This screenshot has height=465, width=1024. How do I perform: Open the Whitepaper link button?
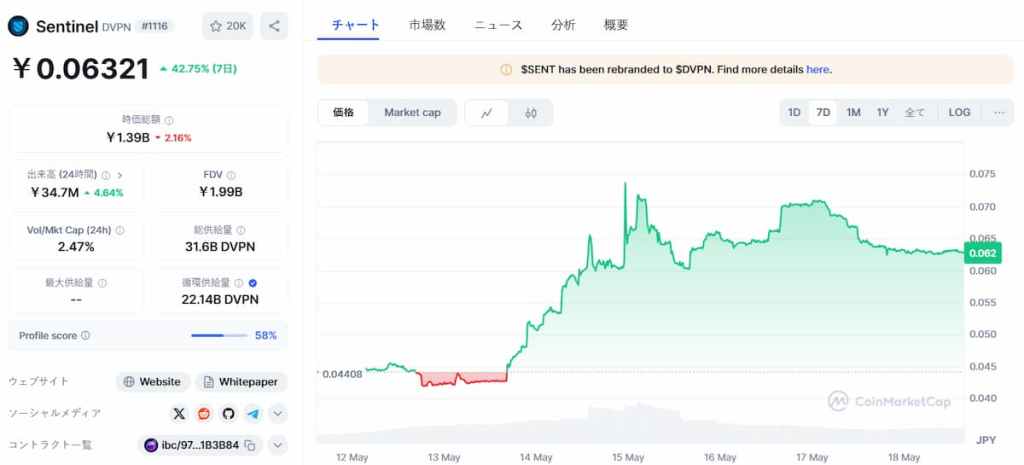coord(241,382)
